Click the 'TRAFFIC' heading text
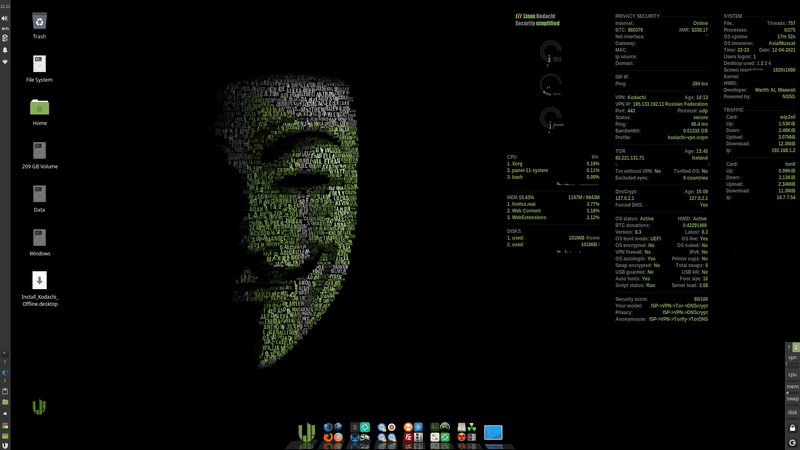Screen dimensions: 800x450 (733, 110)
